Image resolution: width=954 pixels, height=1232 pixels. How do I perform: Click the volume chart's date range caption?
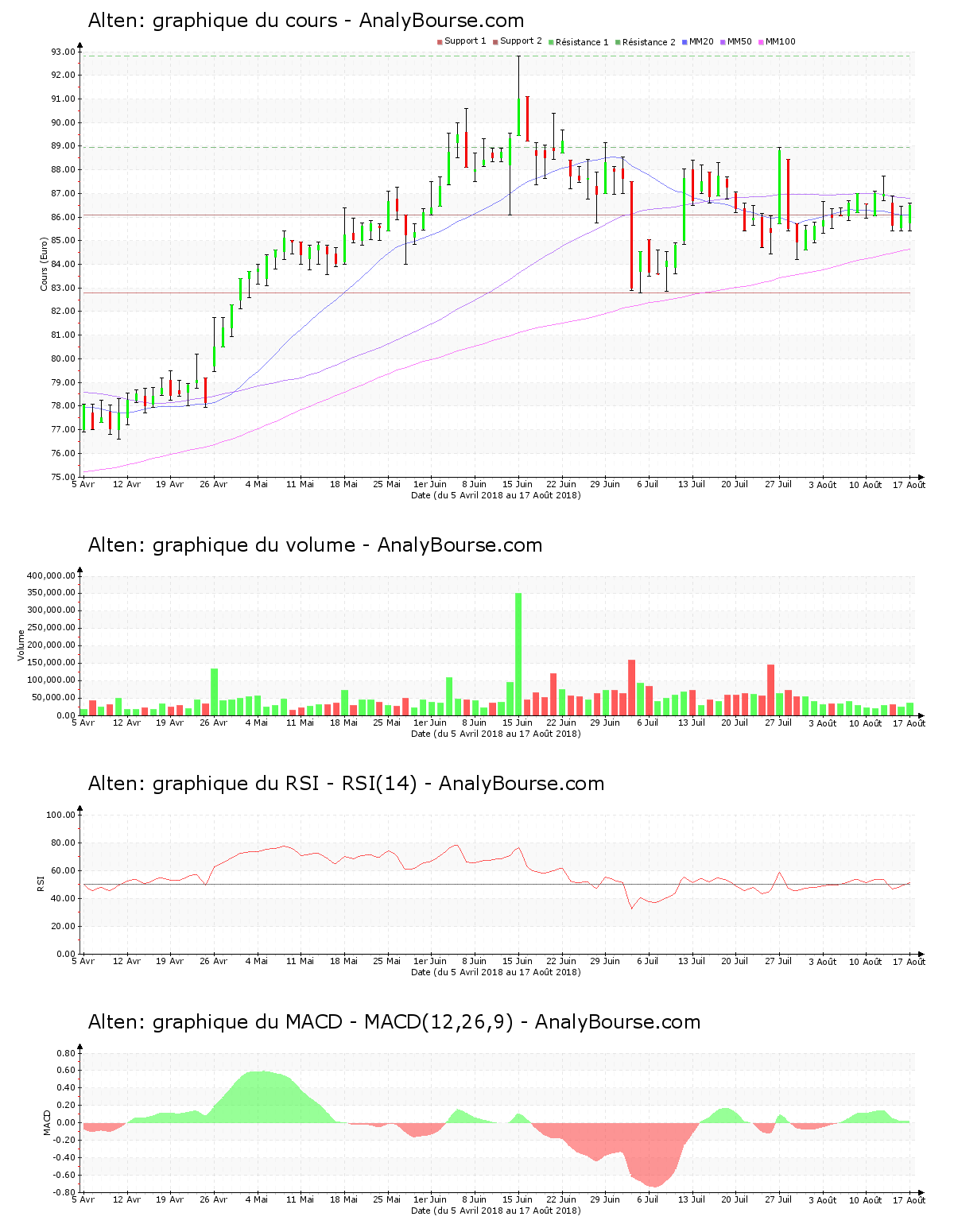495,734
